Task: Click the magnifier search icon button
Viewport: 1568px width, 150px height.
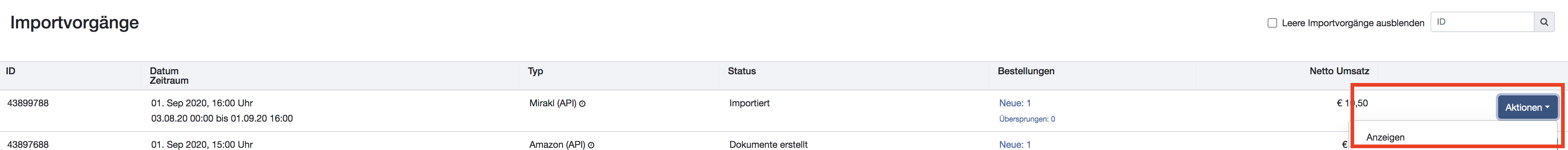Action: (1544, 22)
